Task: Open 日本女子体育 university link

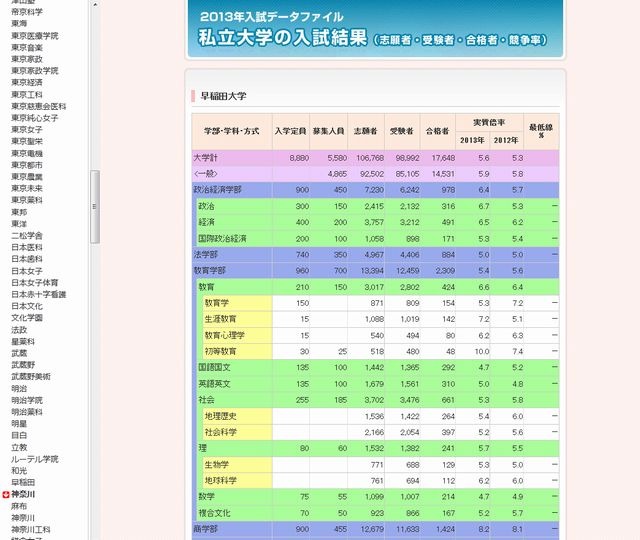Action: (35, 282)
